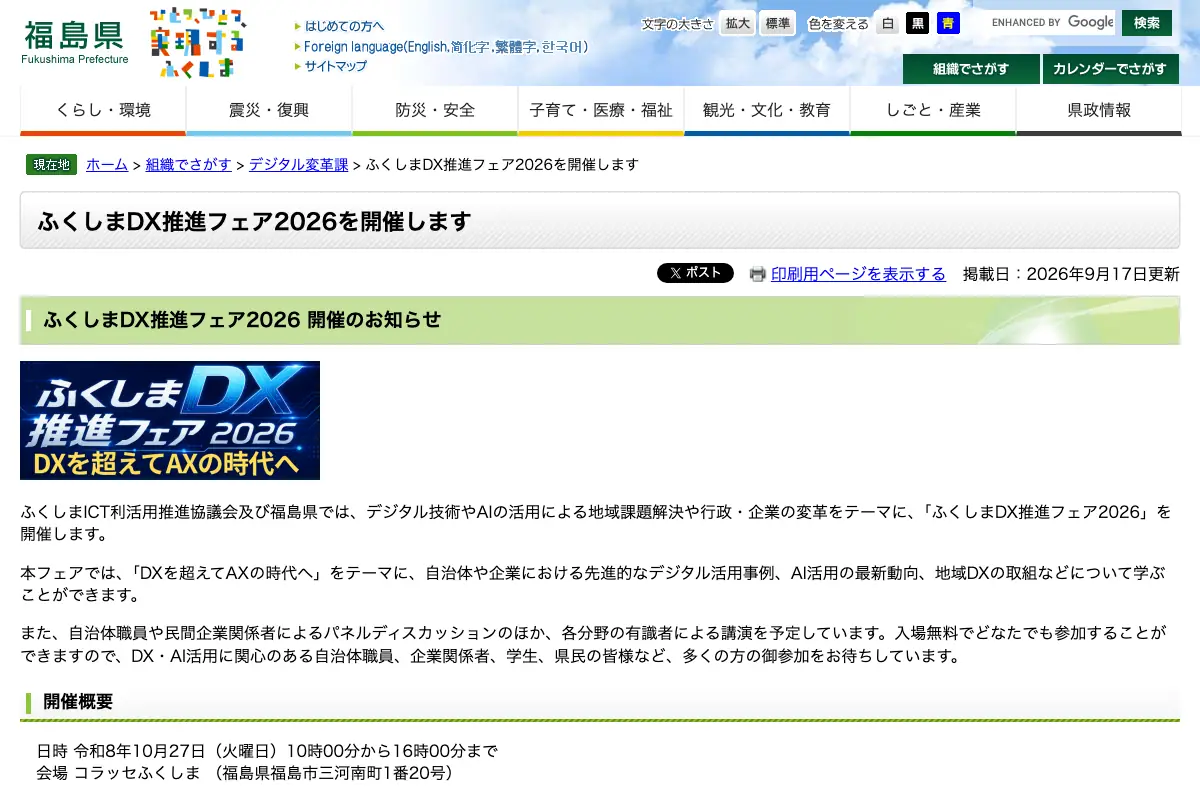Click the ひとつ、ひとつ、実現するふくしま slogan logo
Screen dimensions: 1200x800
pos(197,43)
